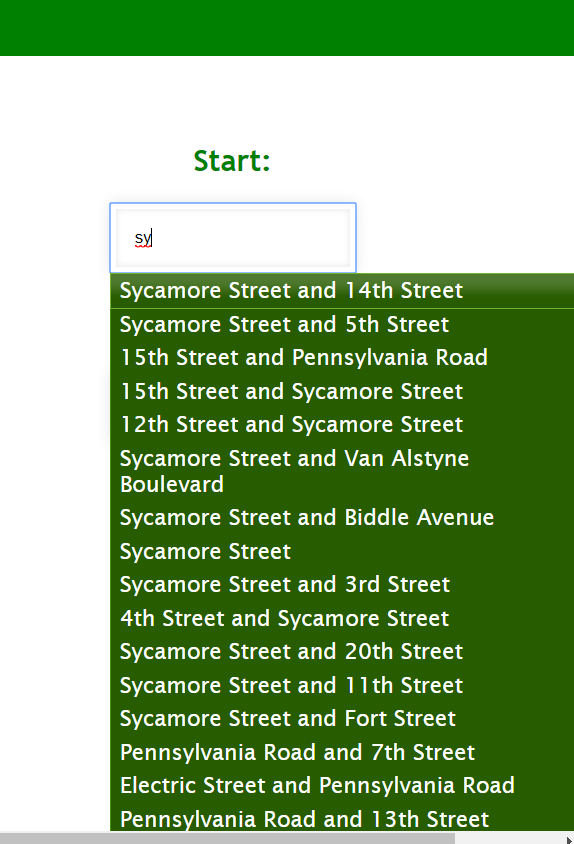Select Sycamore Street and 14th Street suggestion
This screenshot has width=574, height=844.
pos(342,291)
